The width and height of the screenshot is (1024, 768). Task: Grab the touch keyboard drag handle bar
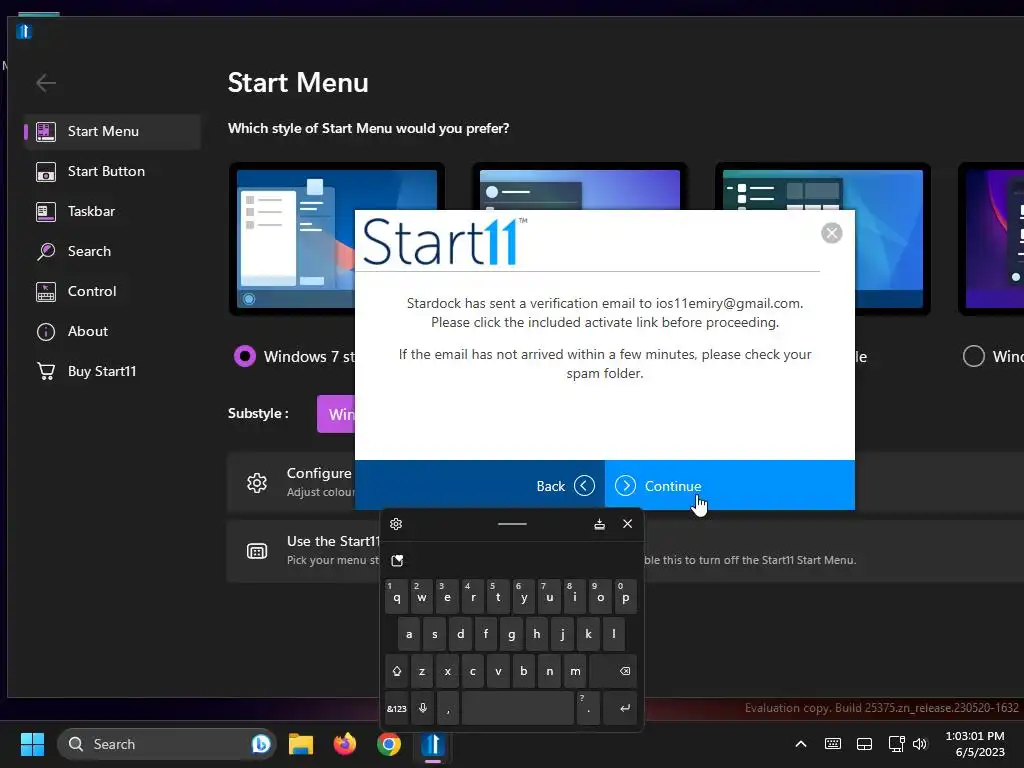point(512,524)
